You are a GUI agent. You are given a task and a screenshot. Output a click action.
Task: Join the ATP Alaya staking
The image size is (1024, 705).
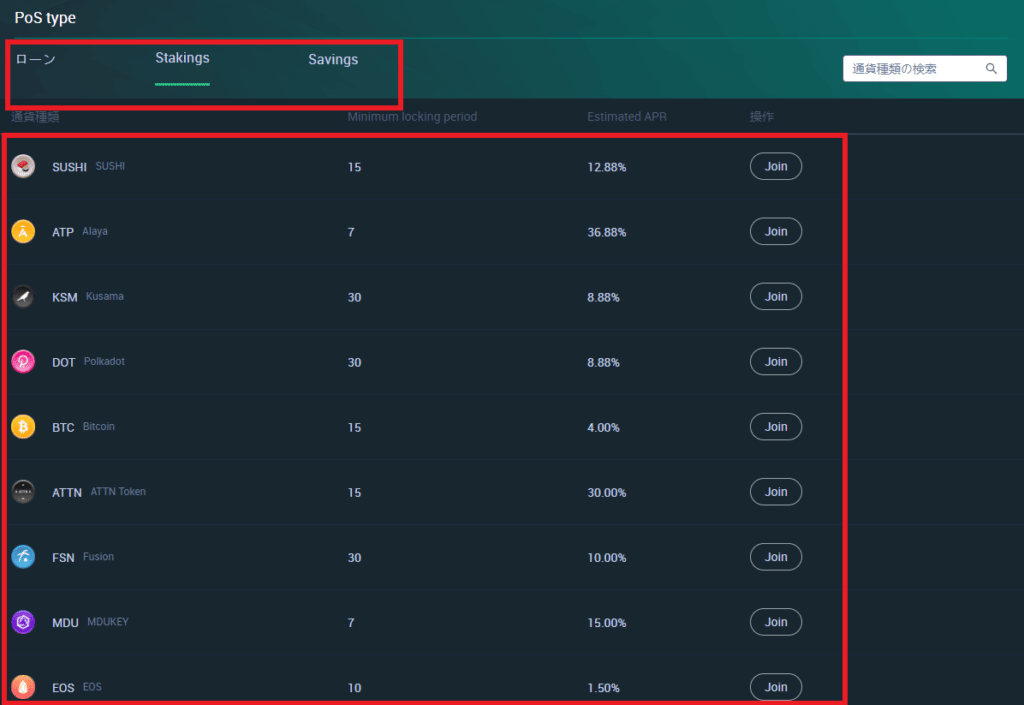776,231
